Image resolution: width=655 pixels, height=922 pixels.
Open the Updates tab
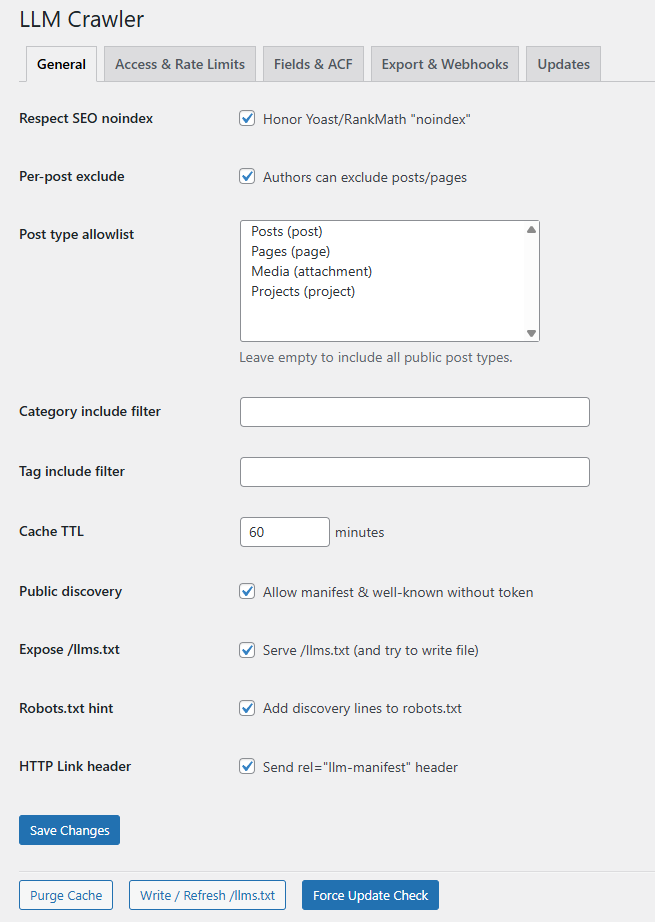coord(563,63)
